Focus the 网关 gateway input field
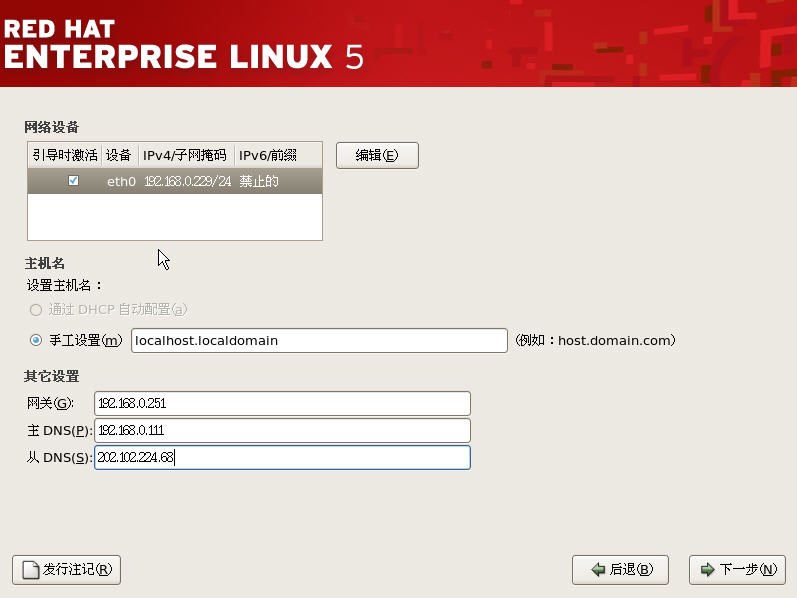 pyautogui.click(x=282, y=403)
